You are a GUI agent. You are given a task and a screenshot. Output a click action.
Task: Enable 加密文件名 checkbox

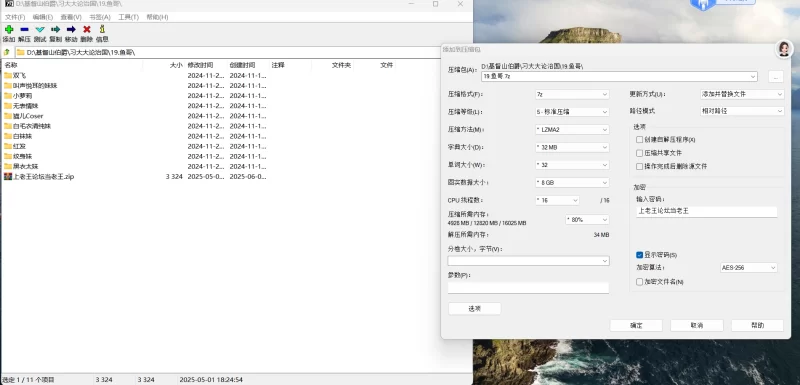[639, 281]
